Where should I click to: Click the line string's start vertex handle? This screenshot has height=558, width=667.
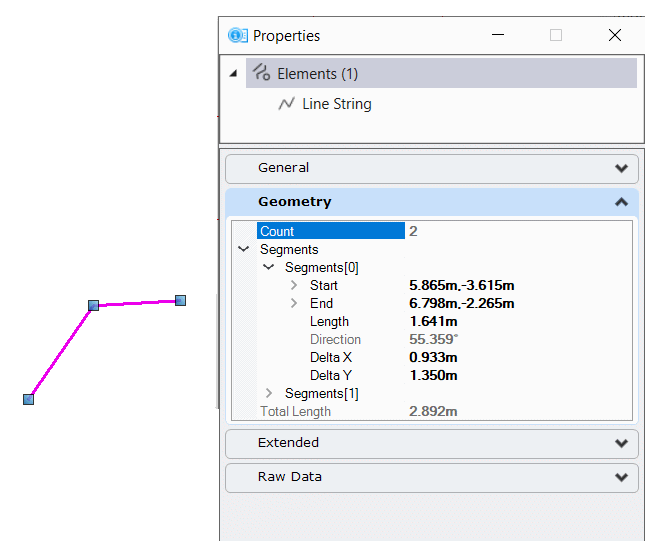[29, 399]
